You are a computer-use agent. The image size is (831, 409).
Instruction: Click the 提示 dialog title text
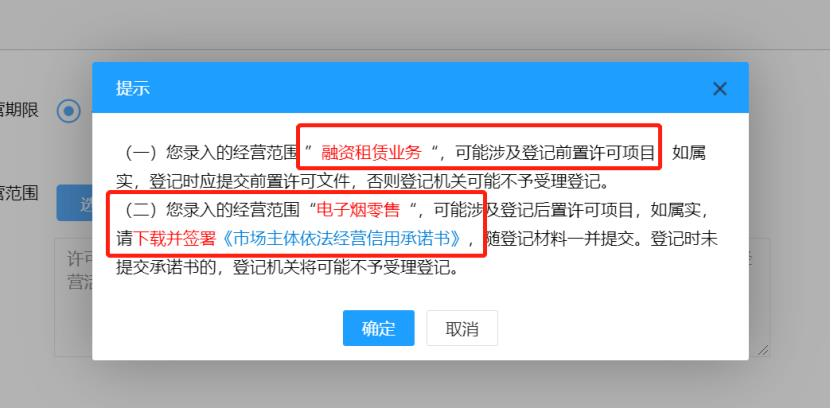(x=133, y=88)
